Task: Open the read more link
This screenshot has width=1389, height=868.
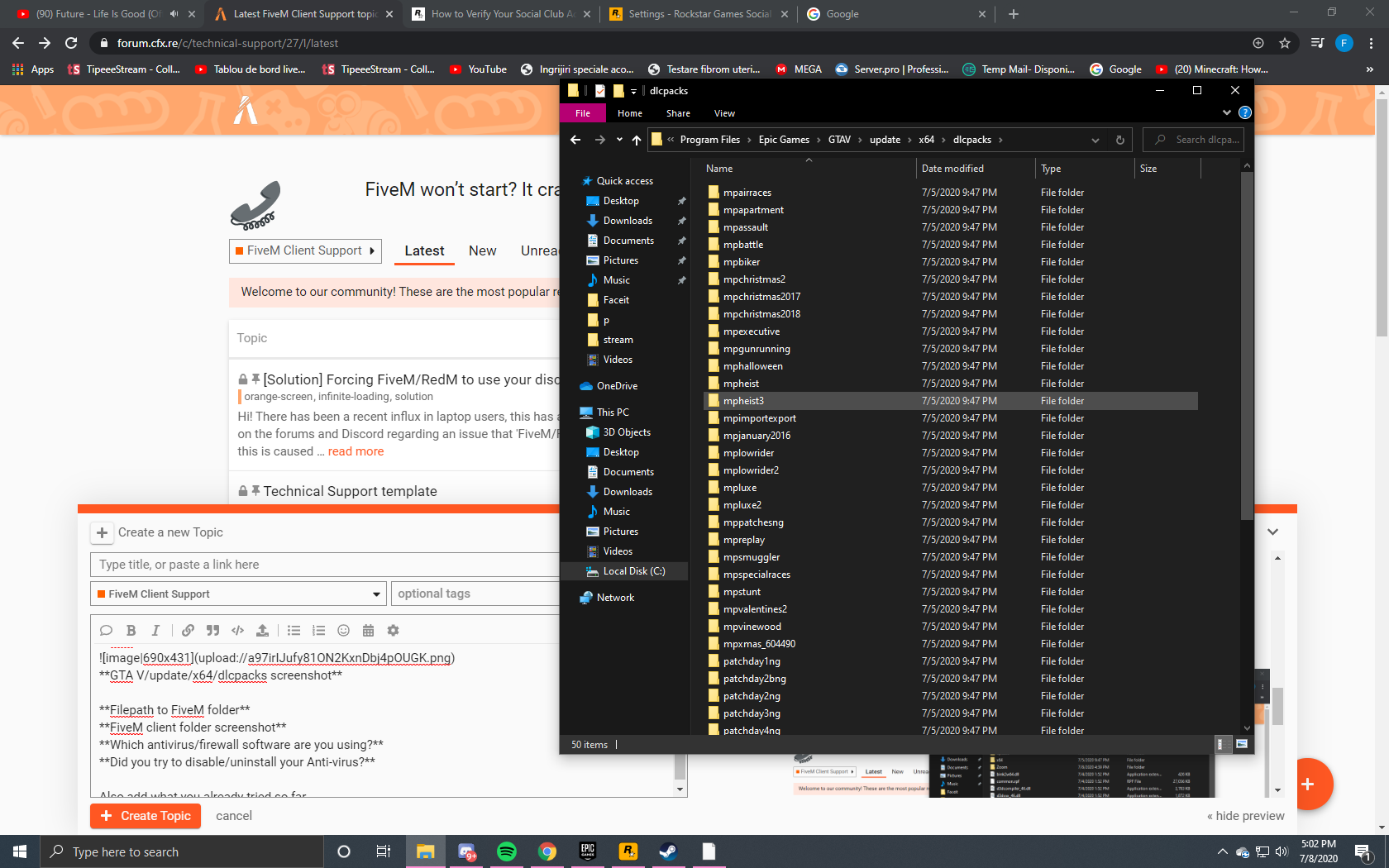Action: 356,451
